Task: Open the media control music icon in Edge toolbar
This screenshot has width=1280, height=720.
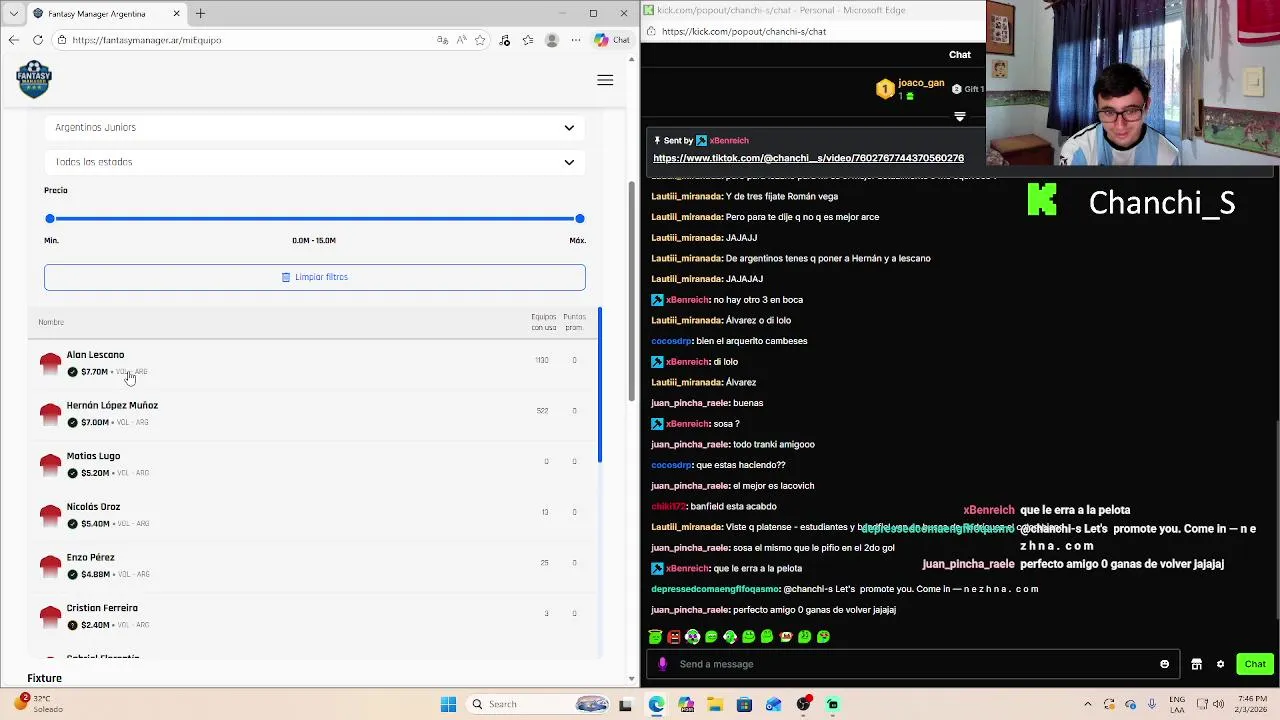Action: (x=504, y=40)
